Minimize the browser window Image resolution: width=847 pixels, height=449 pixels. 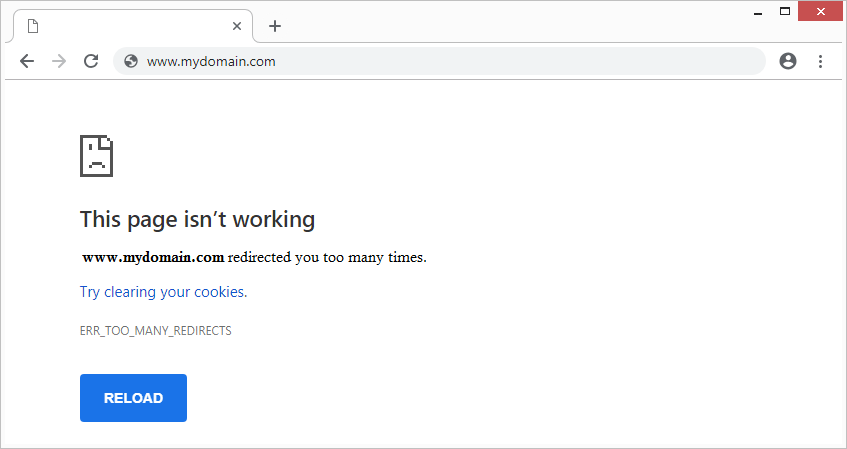[755, 11]
